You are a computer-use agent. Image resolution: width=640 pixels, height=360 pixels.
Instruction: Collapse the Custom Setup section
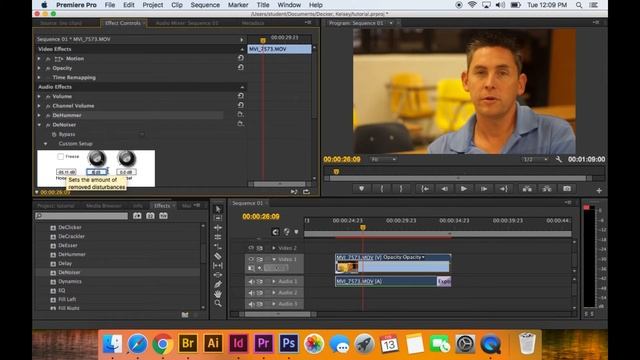[x=45, y=144]
